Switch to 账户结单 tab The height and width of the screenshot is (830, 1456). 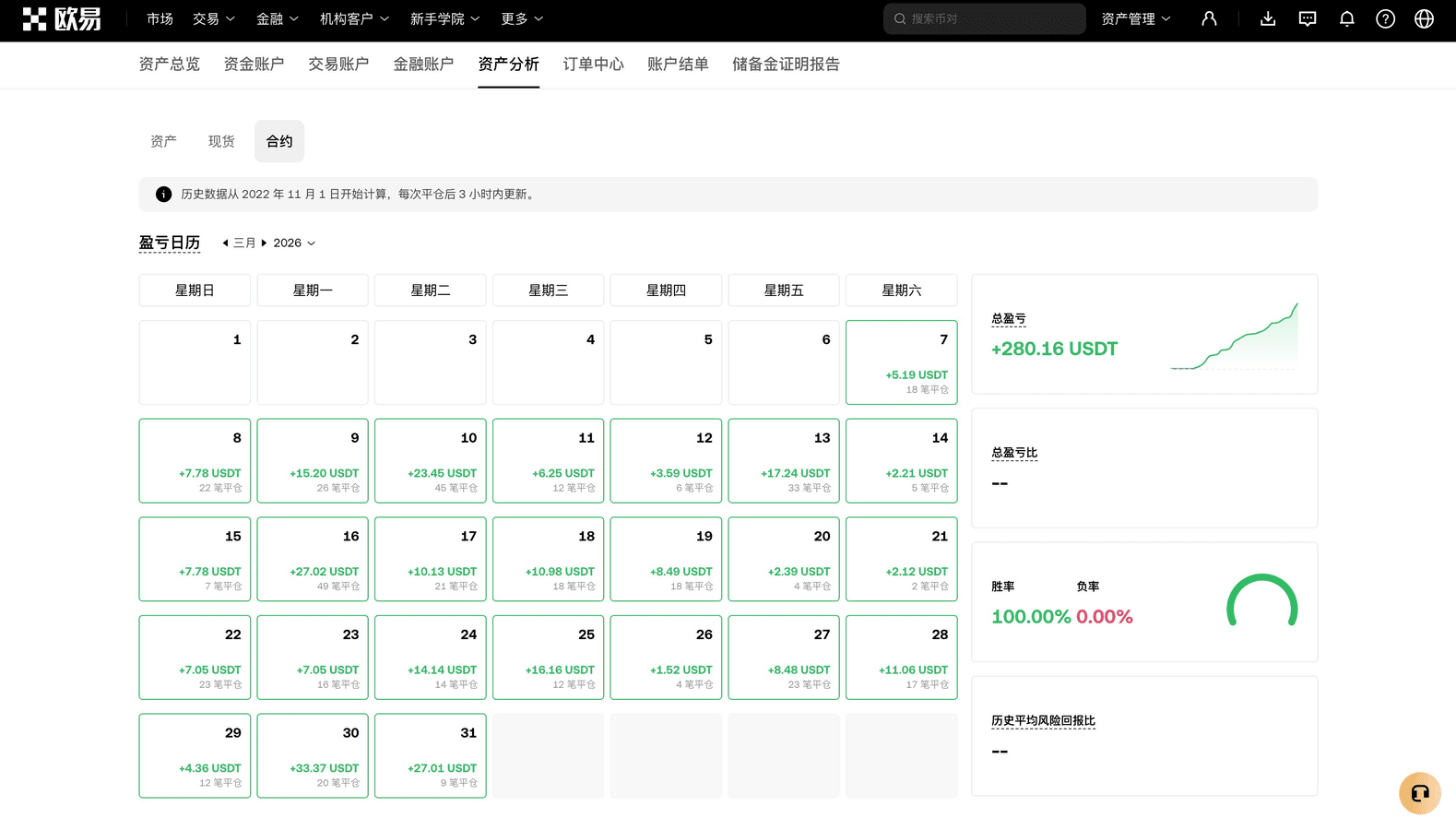coord(678,65)
